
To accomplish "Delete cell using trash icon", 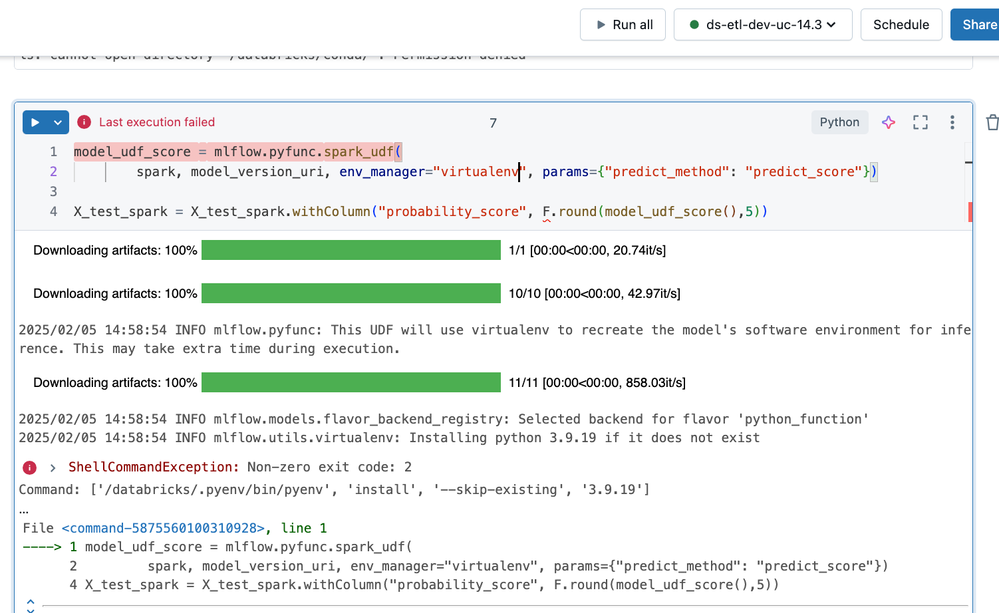I will [991, 122].
